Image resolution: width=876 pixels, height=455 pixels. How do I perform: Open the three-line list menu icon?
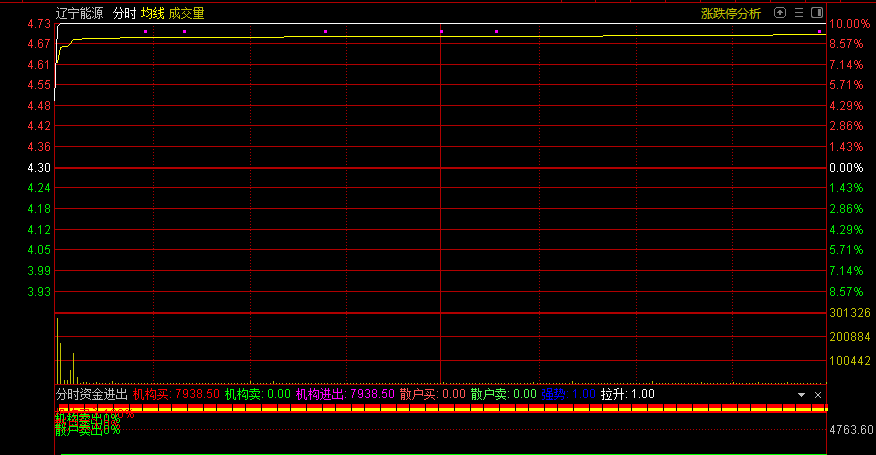tap(799, 13)
